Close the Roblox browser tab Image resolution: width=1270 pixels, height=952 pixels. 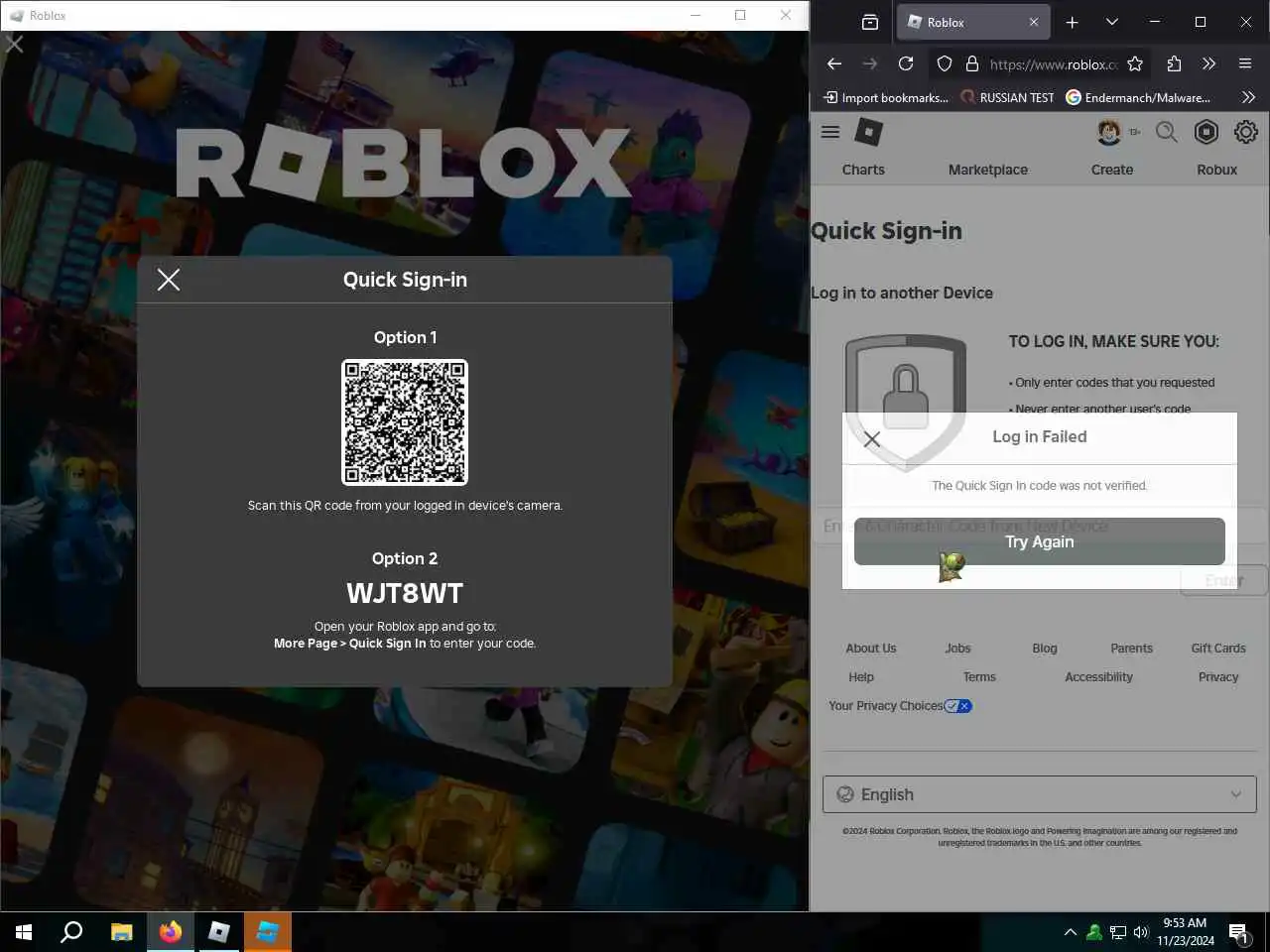point(1034,22)
